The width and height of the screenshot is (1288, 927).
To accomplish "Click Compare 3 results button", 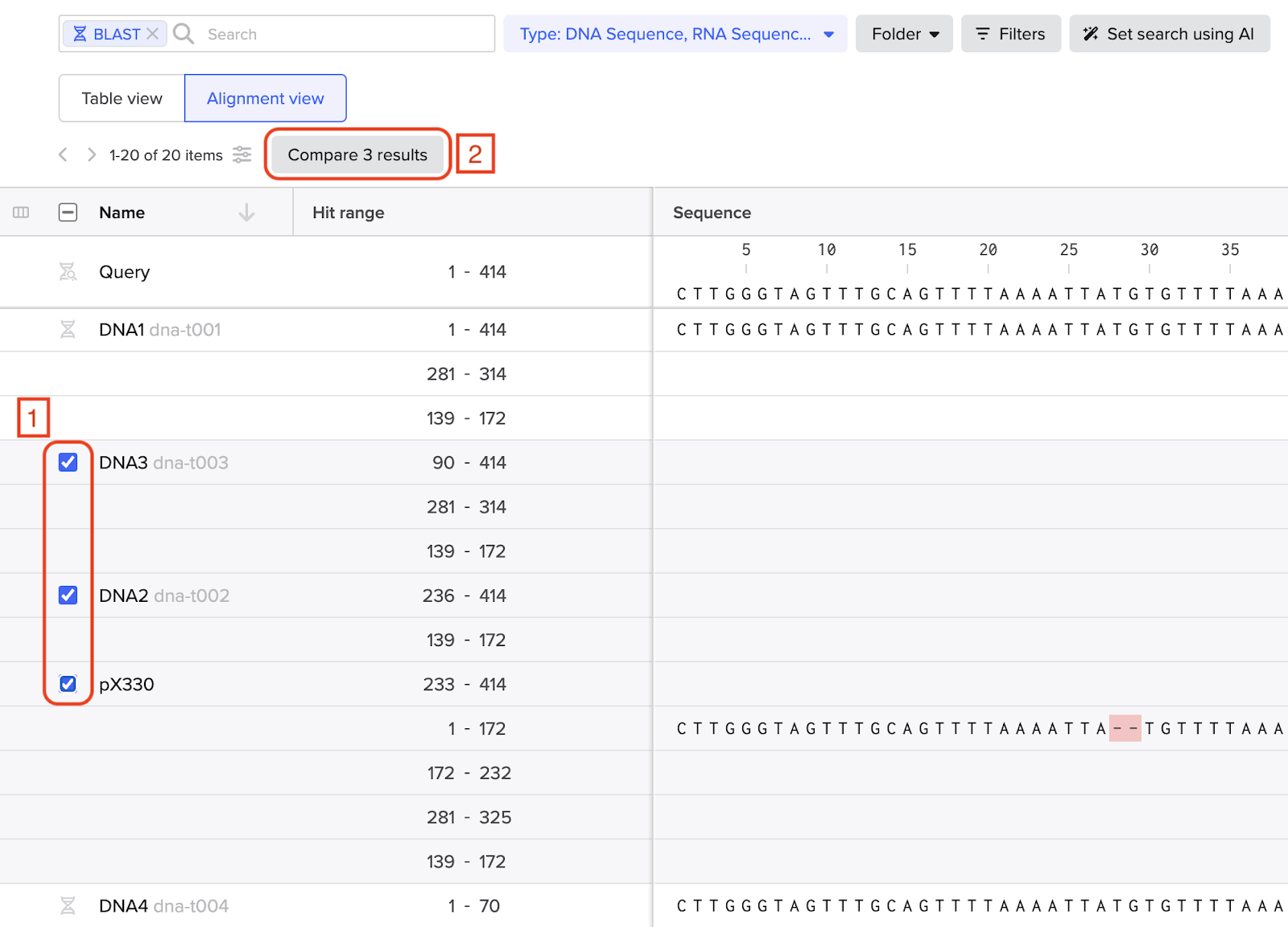I will [x=357, y=154].
